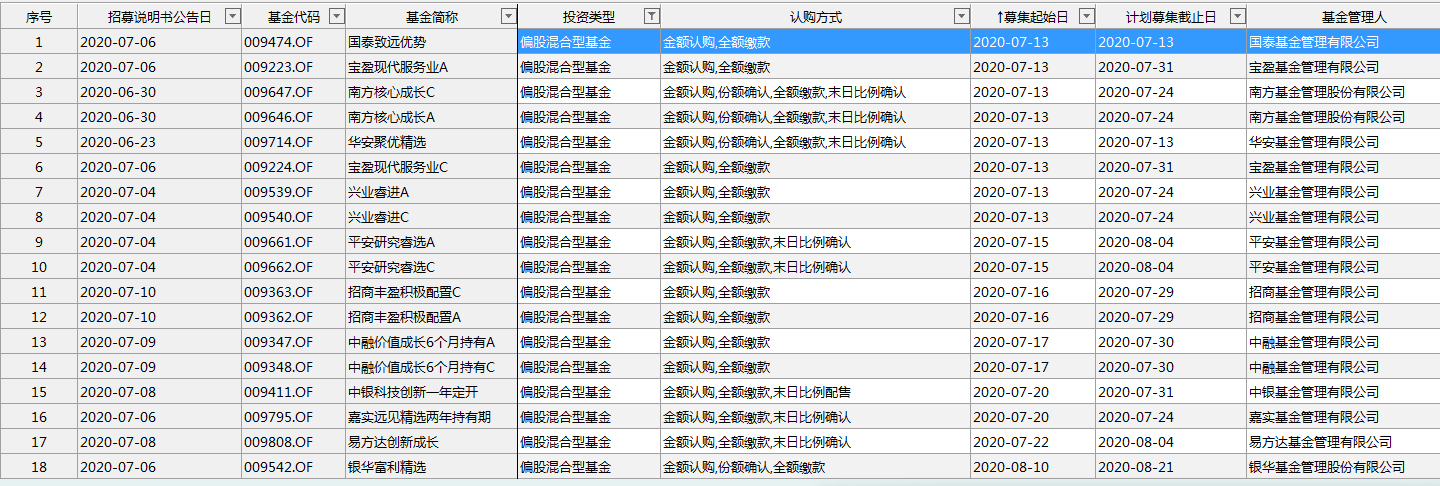Select row number 18

point(39,467)
